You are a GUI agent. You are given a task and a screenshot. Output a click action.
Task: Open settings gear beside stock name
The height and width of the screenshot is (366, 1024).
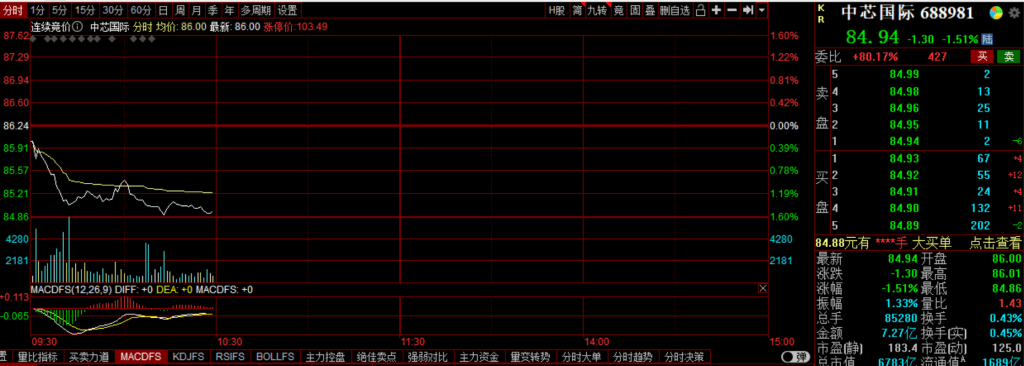click(1014, 13)
